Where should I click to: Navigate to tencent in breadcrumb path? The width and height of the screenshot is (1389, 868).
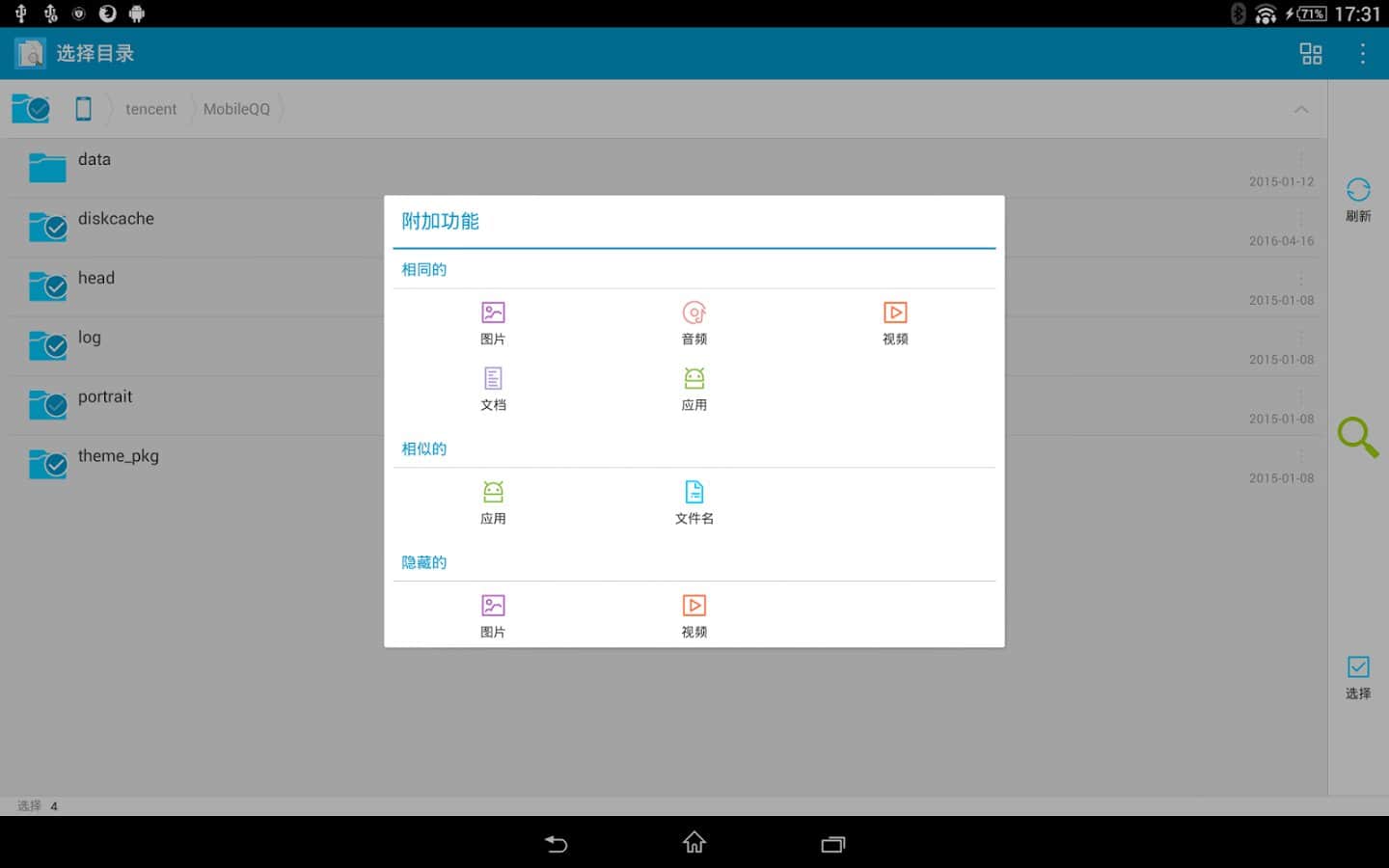pos(150,110)
